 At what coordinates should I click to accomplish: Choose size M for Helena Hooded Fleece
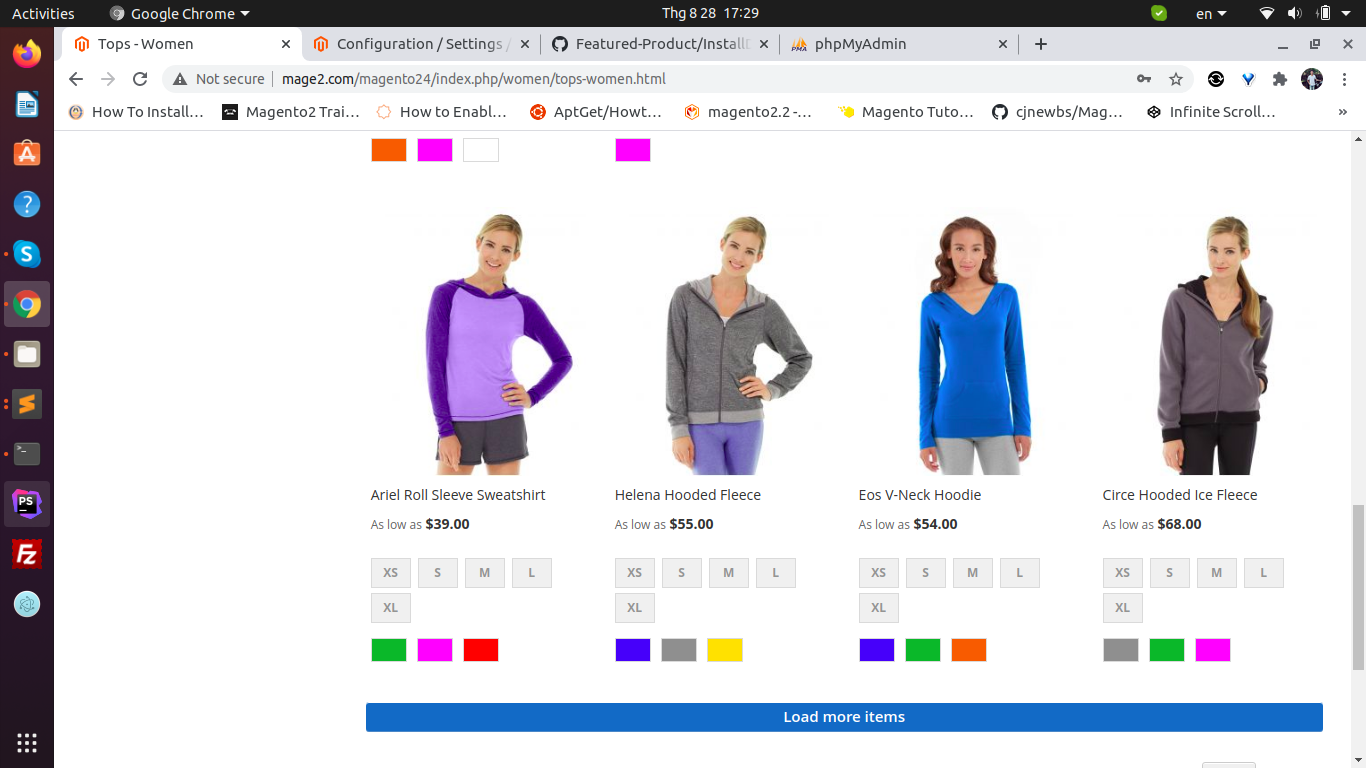pyautogui.click(x=729, y=573)
